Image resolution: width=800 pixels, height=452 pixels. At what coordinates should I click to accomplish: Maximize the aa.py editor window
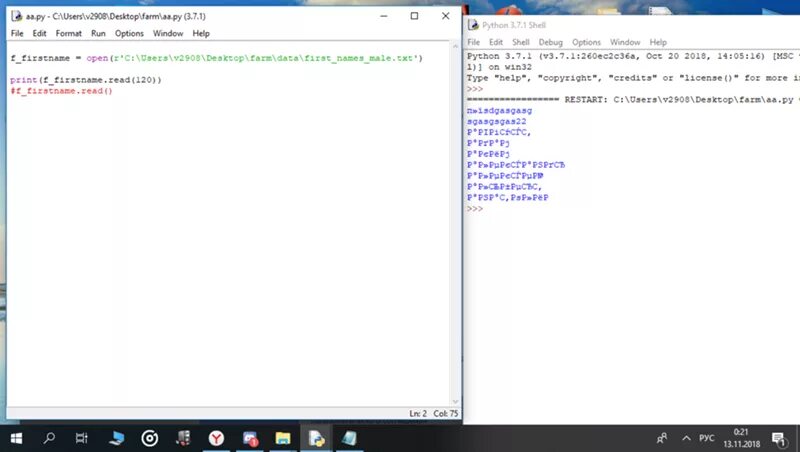[x=414, y=16]
